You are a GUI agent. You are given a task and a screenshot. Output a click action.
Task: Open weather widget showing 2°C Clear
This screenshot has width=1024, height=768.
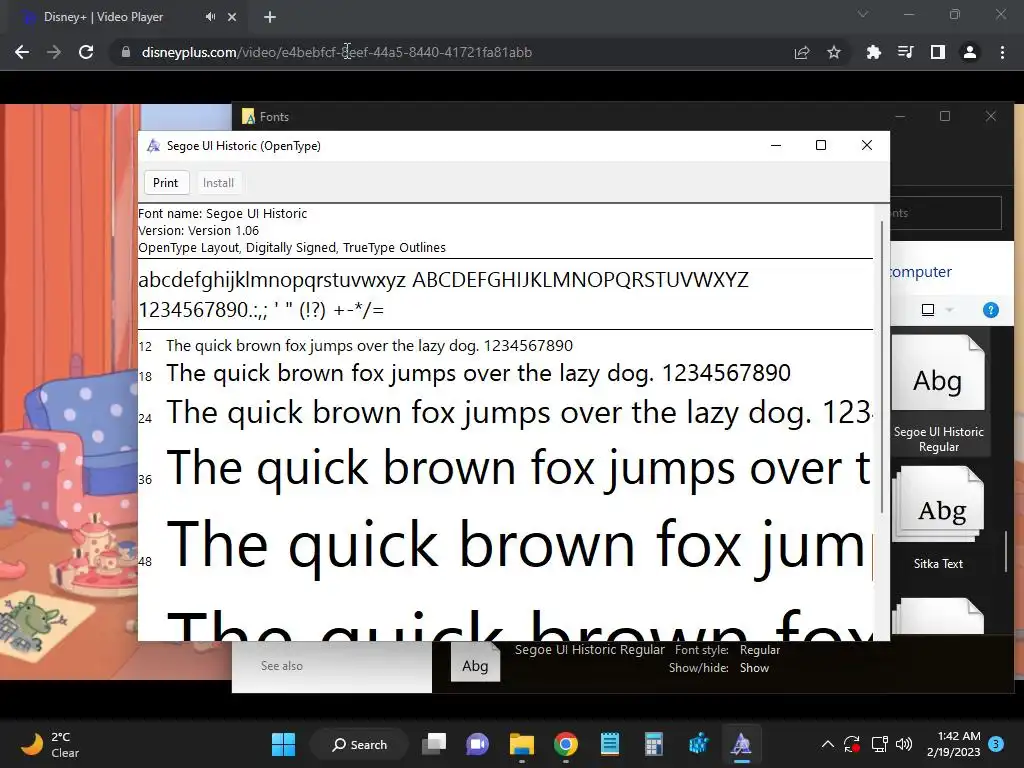tap(51, 744)
